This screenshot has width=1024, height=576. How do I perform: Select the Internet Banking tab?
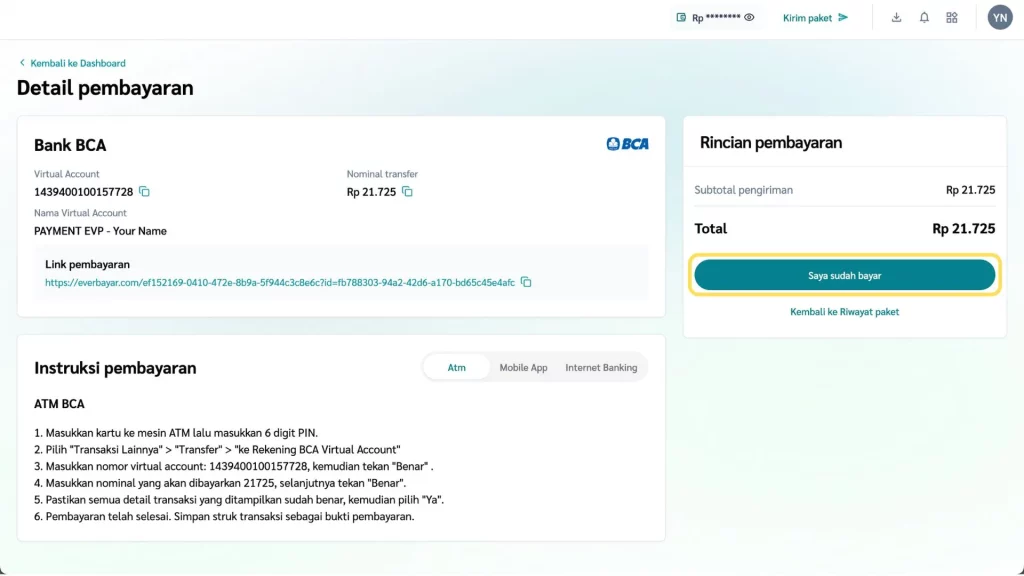click(601, 367)
